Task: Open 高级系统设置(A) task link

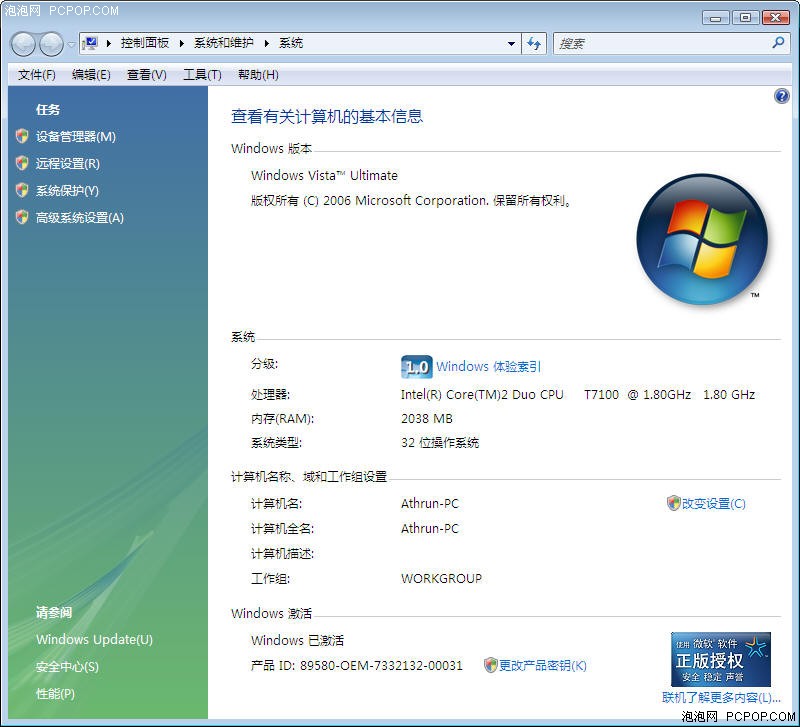Action: pos(80,218)
